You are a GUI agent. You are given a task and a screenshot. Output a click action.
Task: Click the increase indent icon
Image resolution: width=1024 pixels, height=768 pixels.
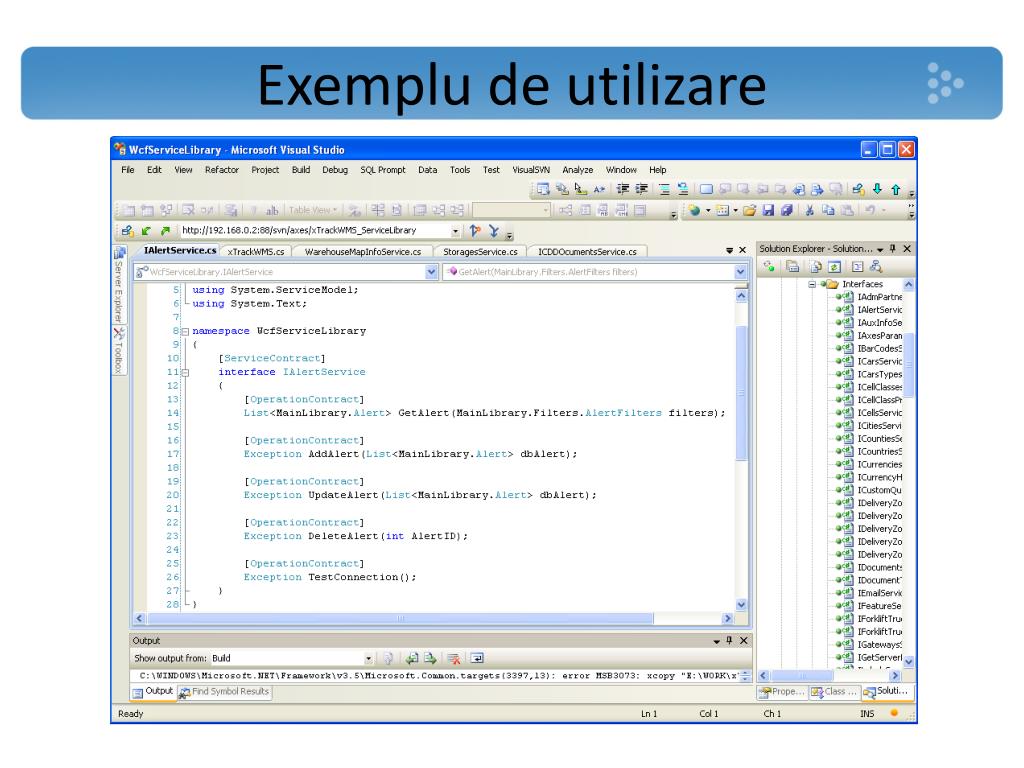(x=642, y=189)
